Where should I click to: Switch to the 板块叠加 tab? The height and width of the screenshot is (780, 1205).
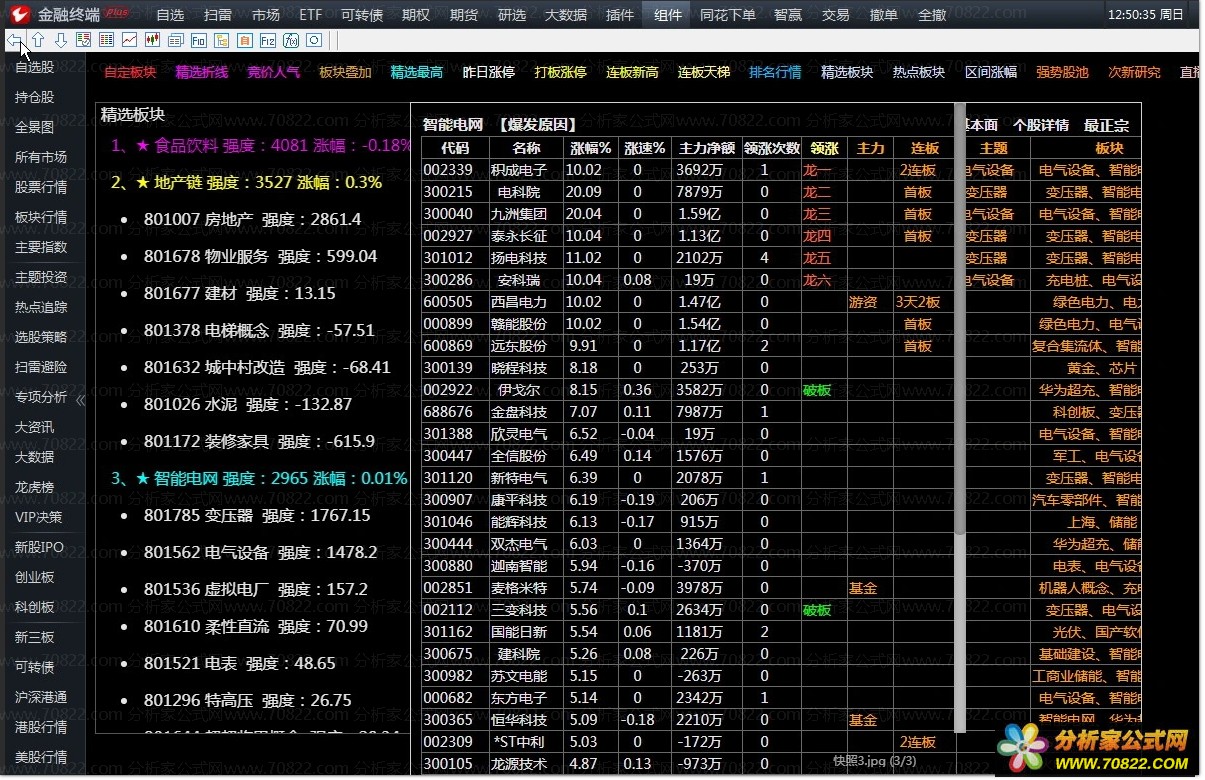coord(345,72)
